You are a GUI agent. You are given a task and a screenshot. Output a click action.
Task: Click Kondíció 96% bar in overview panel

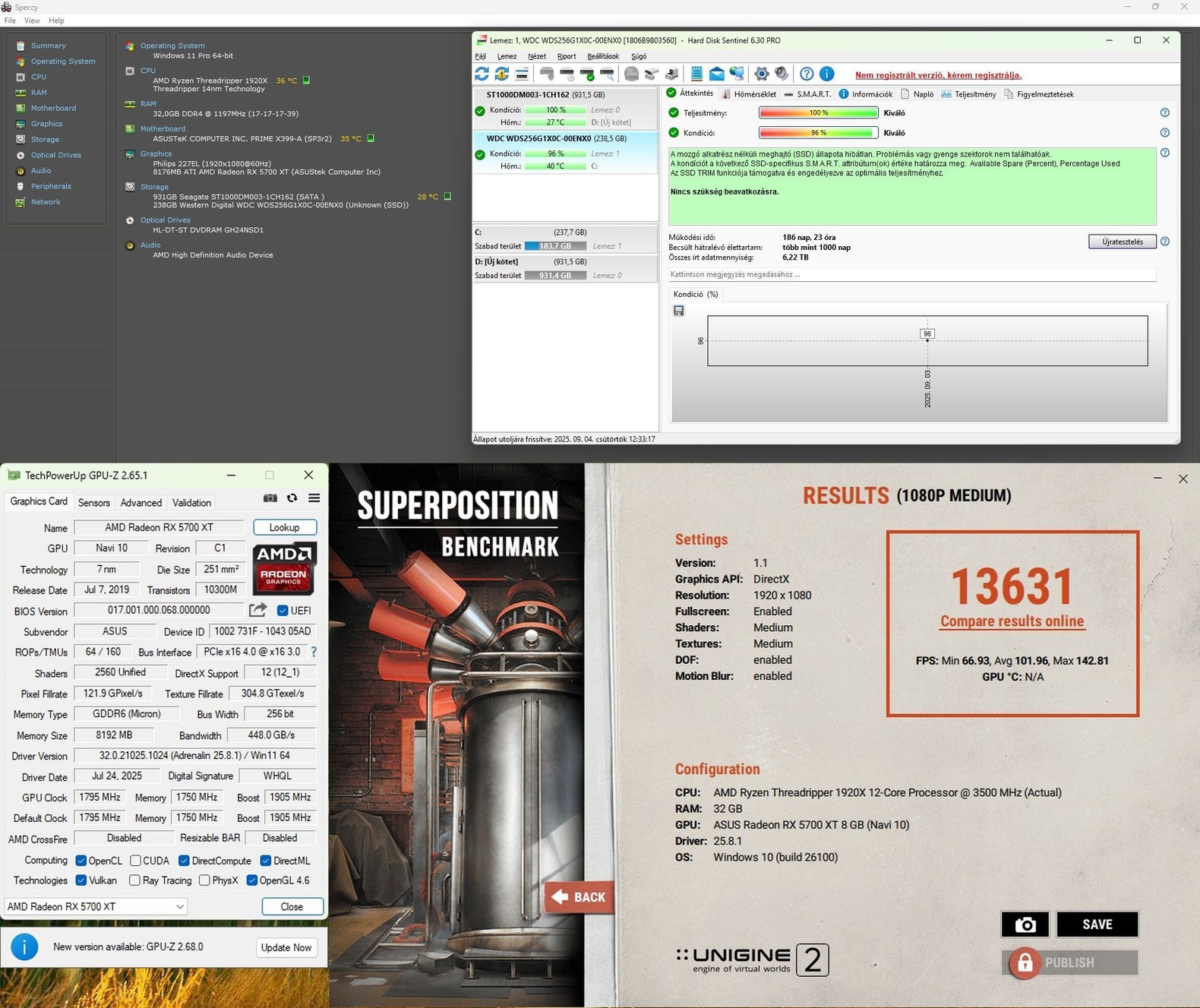point(819,133)
